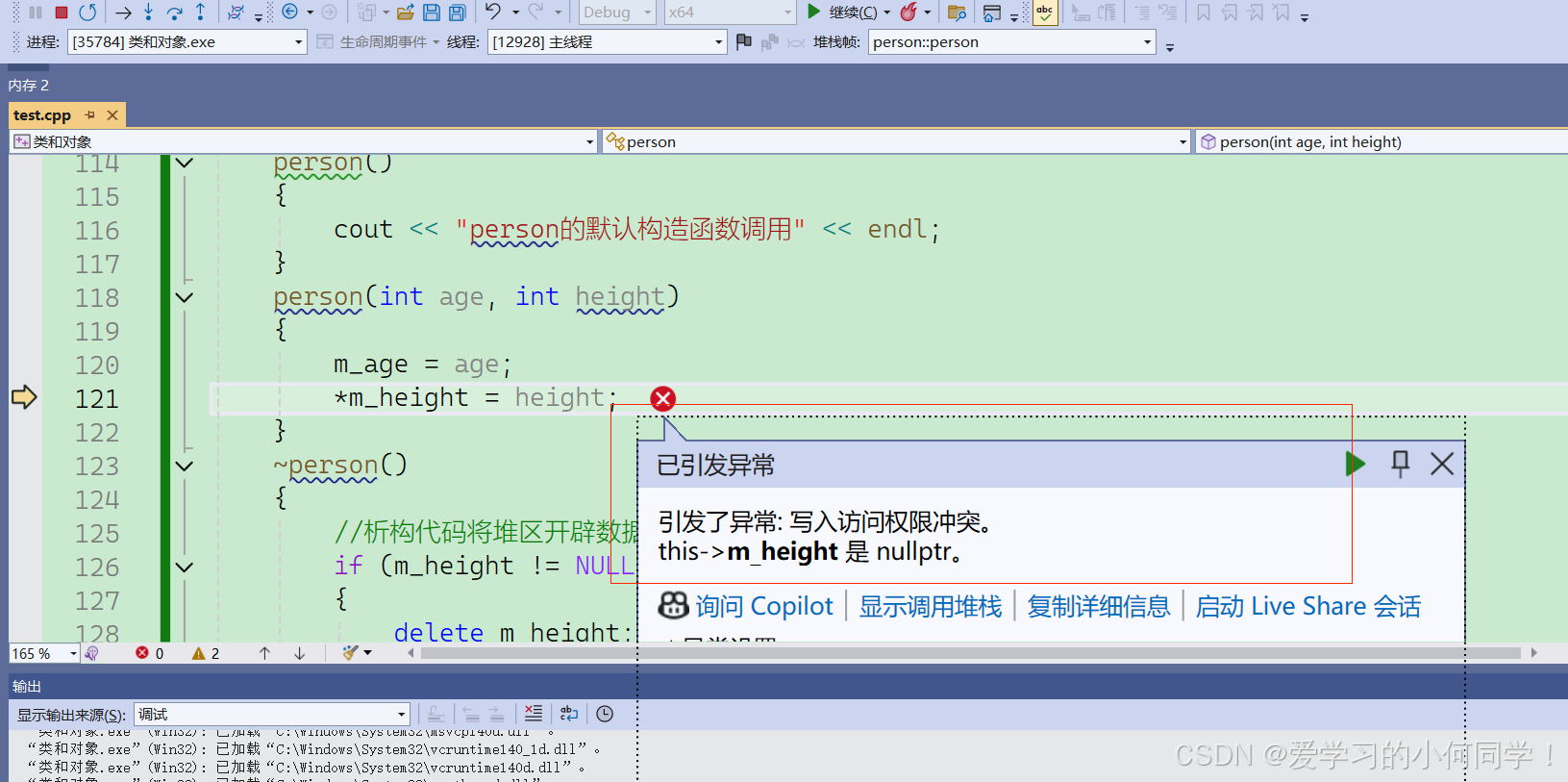Step Into the current line
This screenshot has height=782, width=1568.
click(x=148, y=13)
